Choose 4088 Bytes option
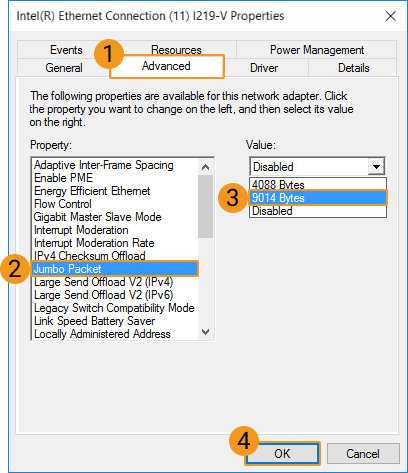408x473 pixels. (318, 184)
